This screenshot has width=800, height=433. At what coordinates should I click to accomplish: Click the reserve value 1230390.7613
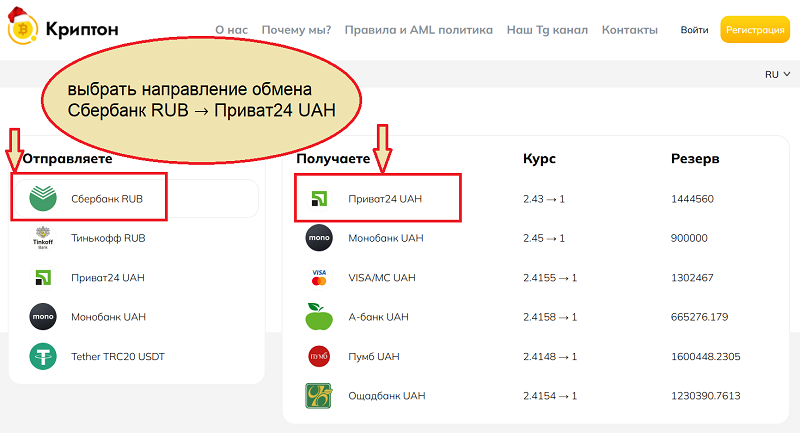pos(706,396)
